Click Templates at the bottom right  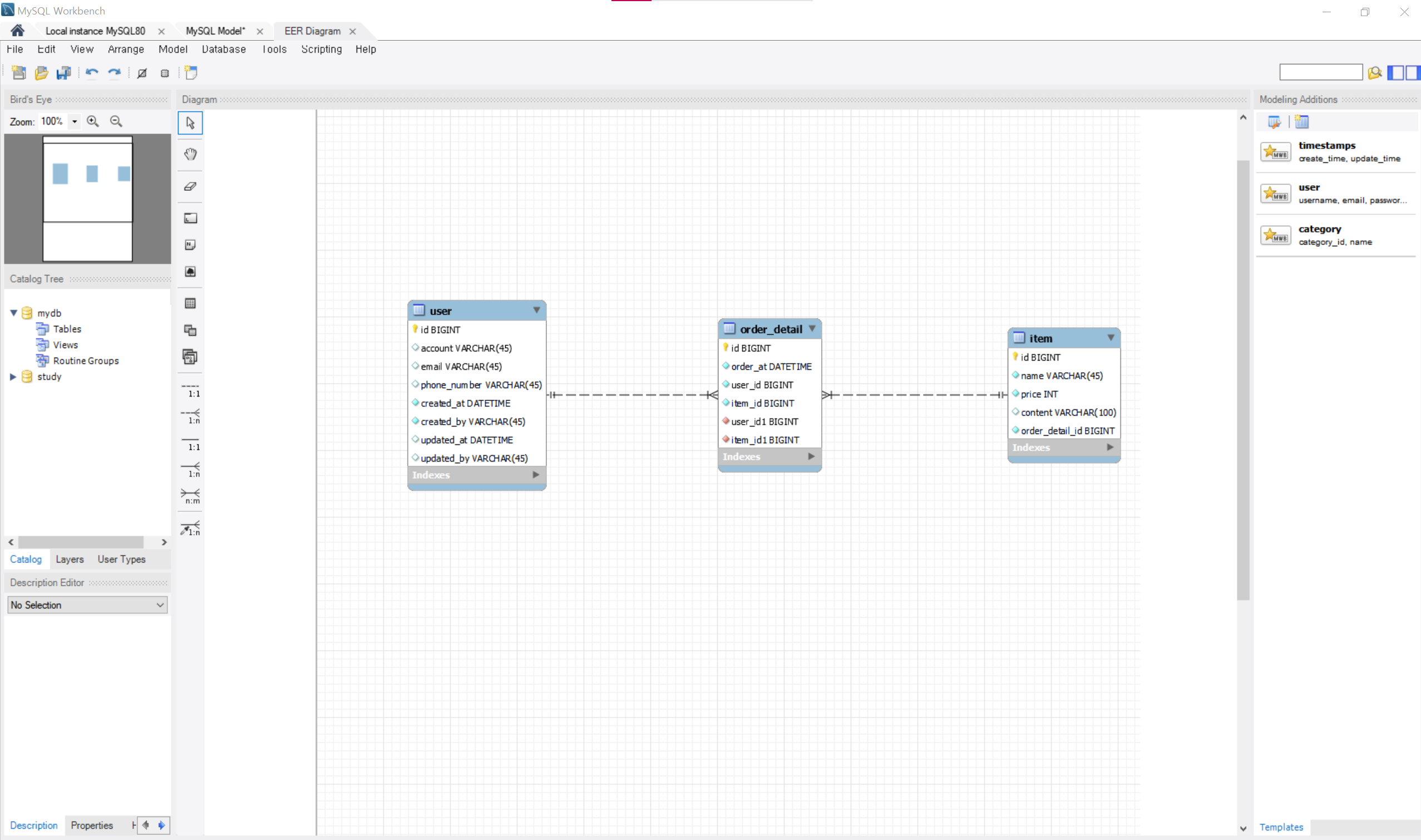(1281, 827)
